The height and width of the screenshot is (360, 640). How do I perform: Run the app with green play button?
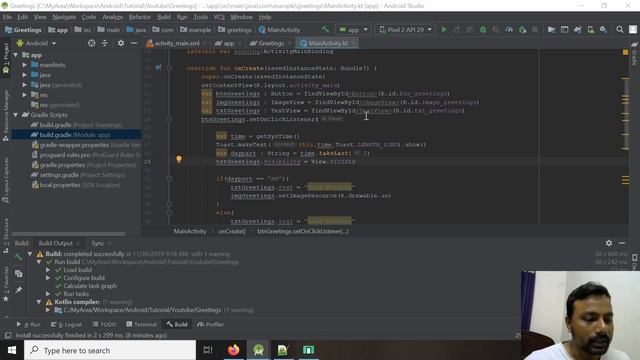444,30
